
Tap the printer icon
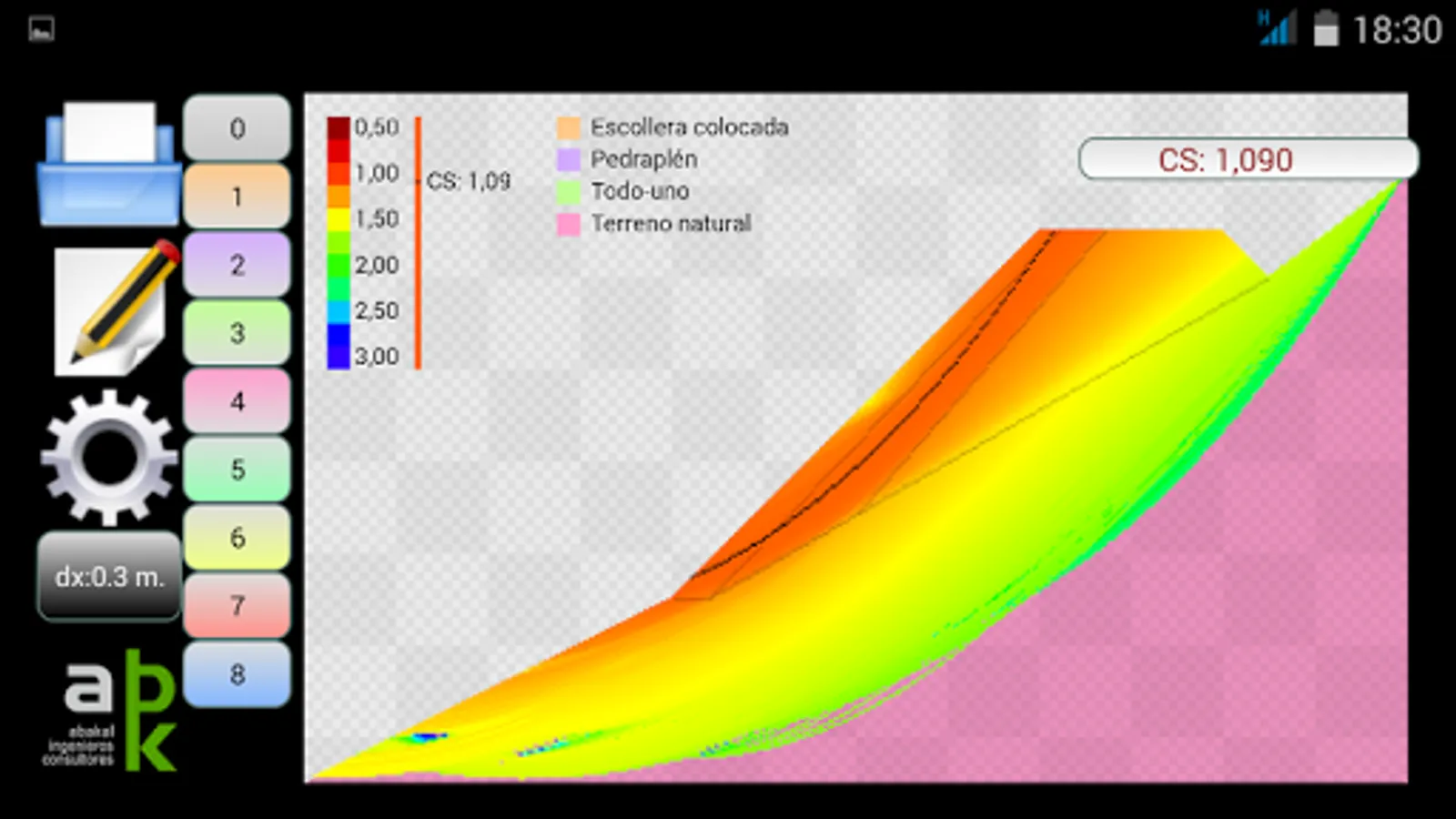pyautogui.click(x=109, y=164)
